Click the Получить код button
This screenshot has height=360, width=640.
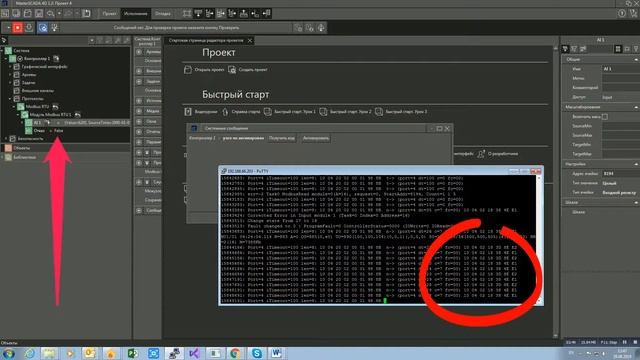tap(282, 138)
